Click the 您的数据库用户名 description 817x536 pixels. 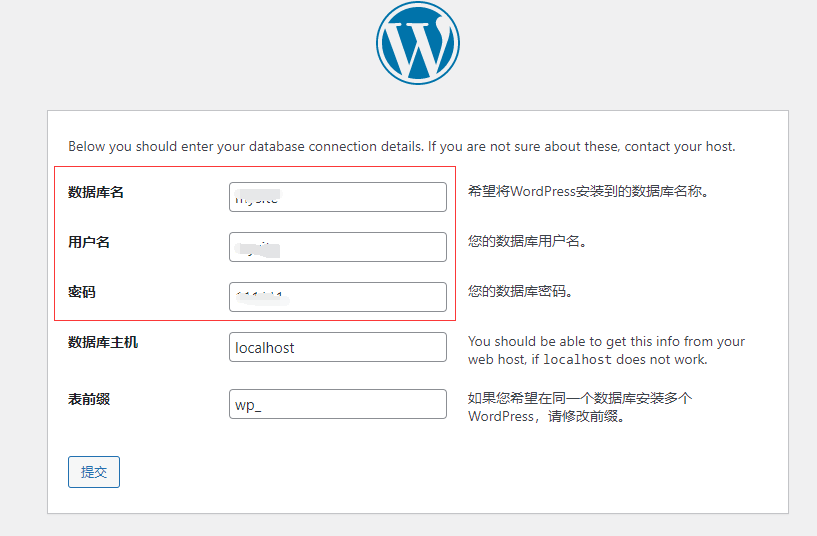point(528,241)
